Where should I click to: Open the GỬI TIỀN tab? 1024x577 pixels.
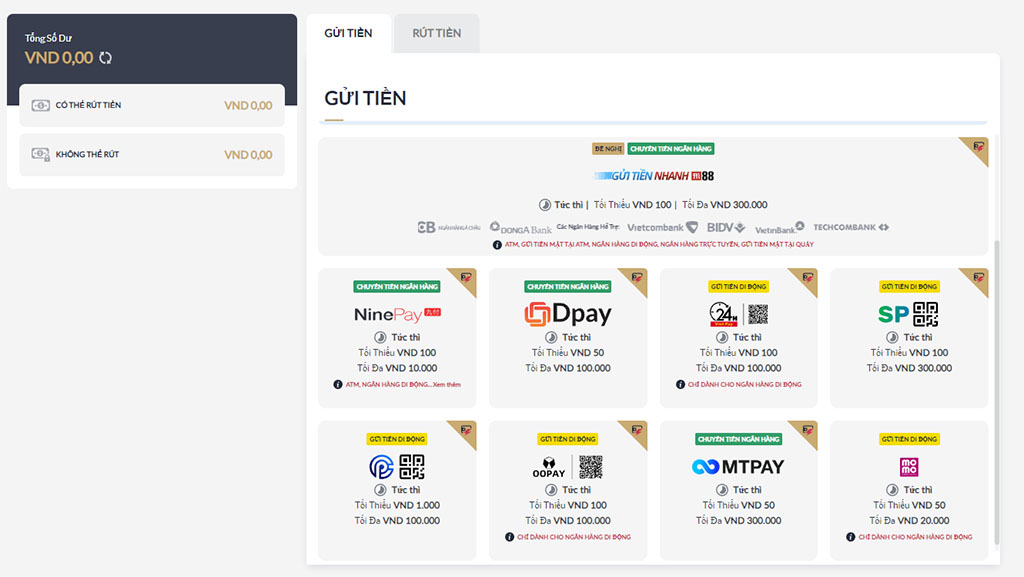pyautogui.click(x=348, y=33)
